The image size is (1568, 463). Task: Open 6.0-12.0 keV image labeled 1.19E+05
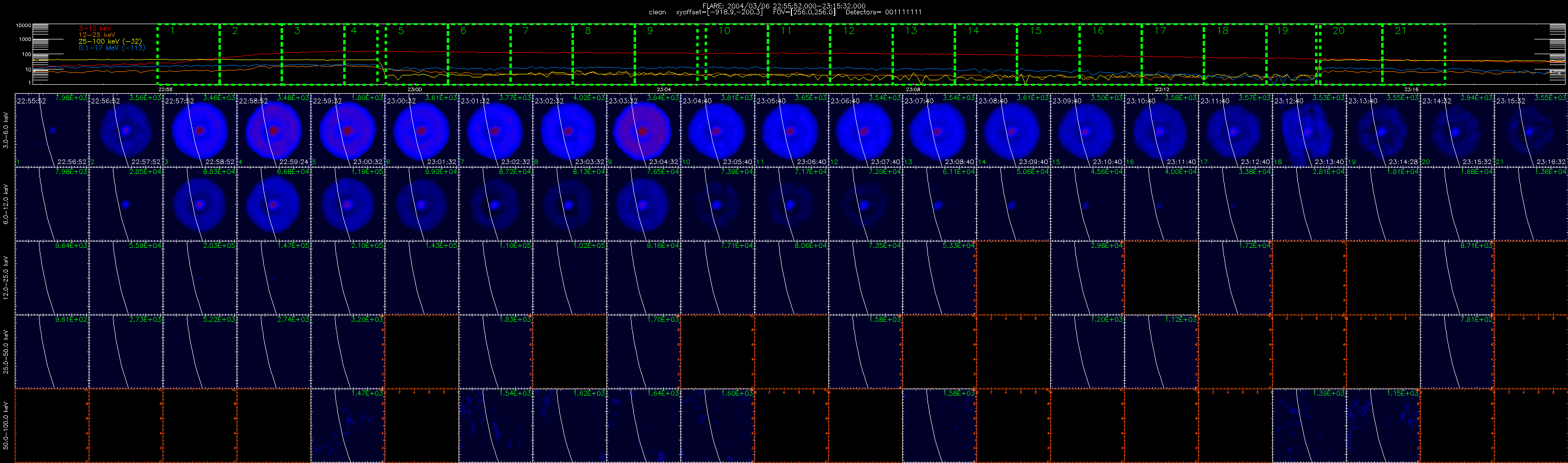pyautogui.click(x=348, y=204)
